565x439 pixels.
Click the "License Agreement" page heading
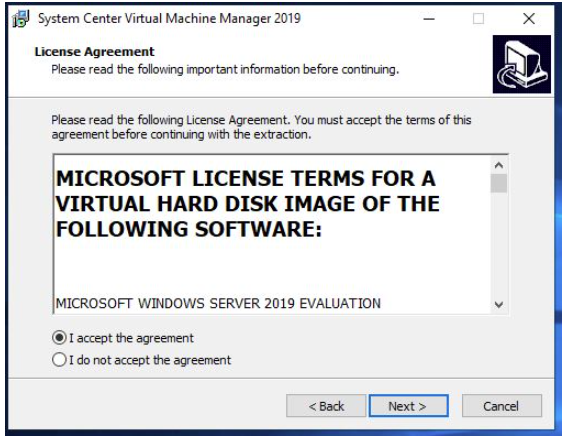point(94,52)
